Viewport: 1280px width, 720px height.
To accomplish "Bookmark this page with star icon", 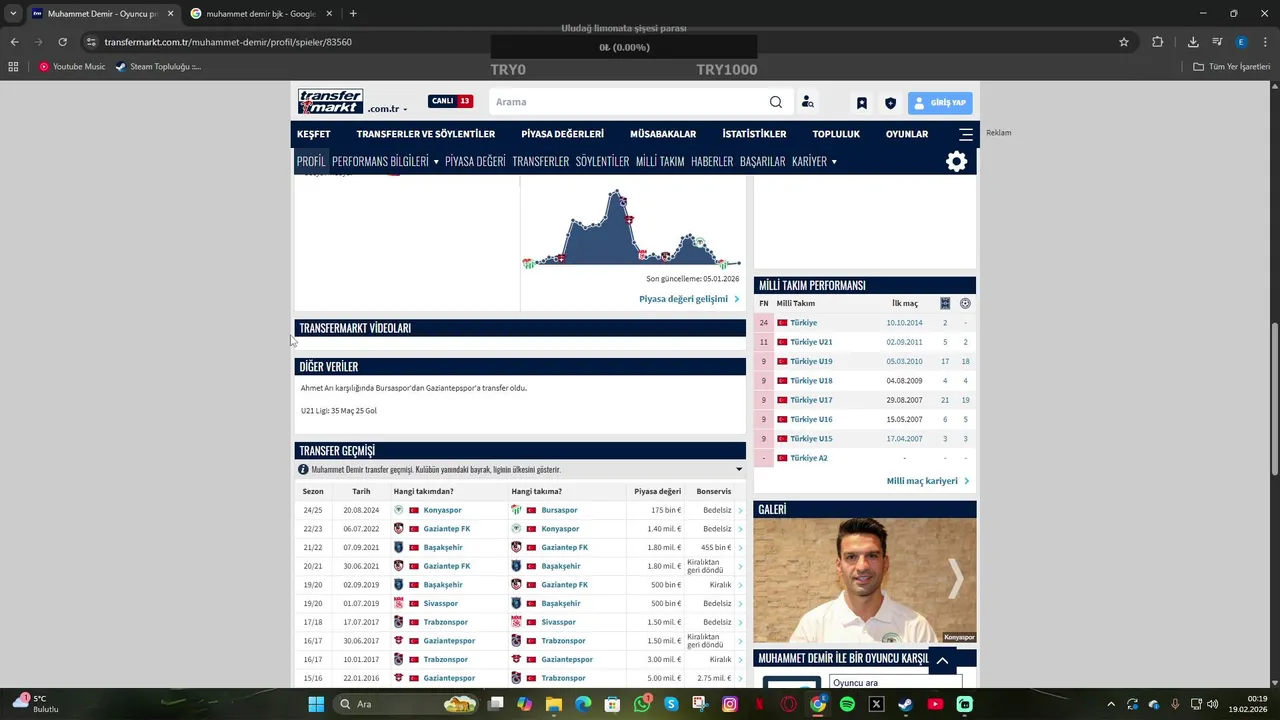I will coord(1124,42).
